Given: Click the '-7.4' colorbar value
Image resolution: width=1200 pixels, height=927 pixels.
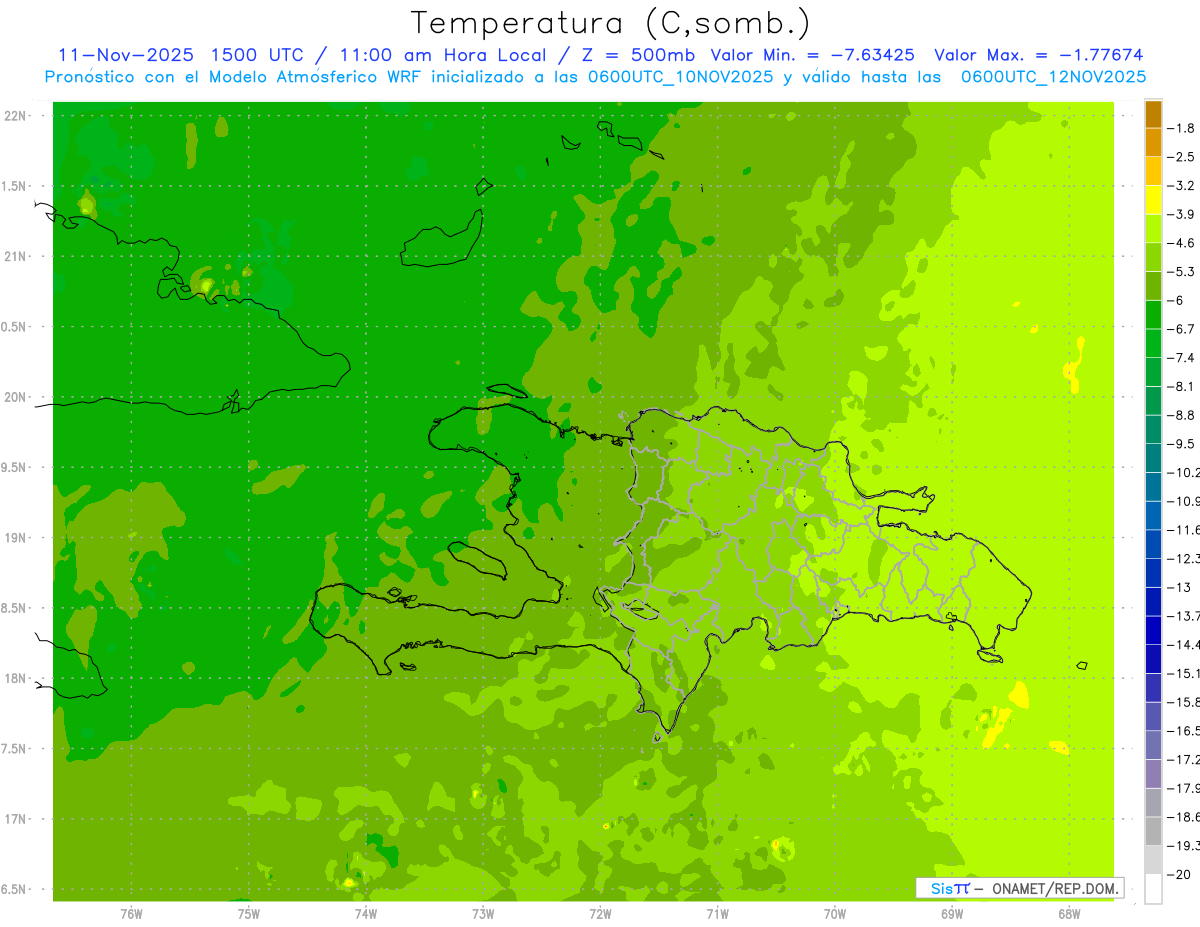Looking at the screenshot, I should [1181, 357].
